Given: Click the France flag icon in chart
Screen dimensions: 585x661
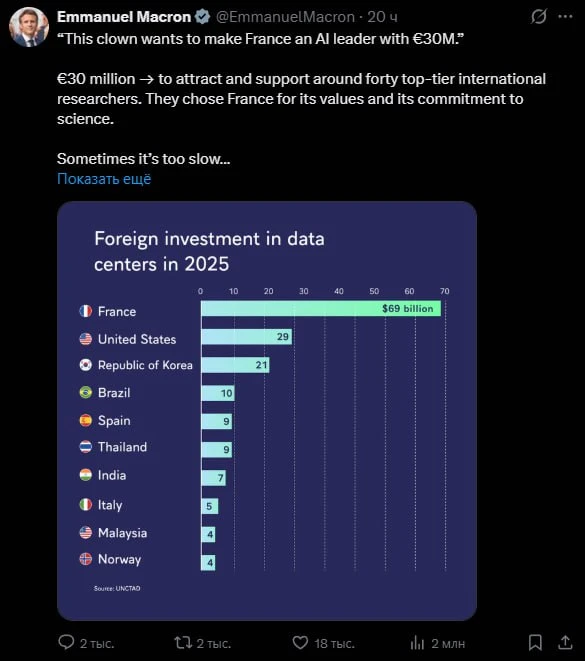Looking at the screenshot, I should (x=86, y=311).
